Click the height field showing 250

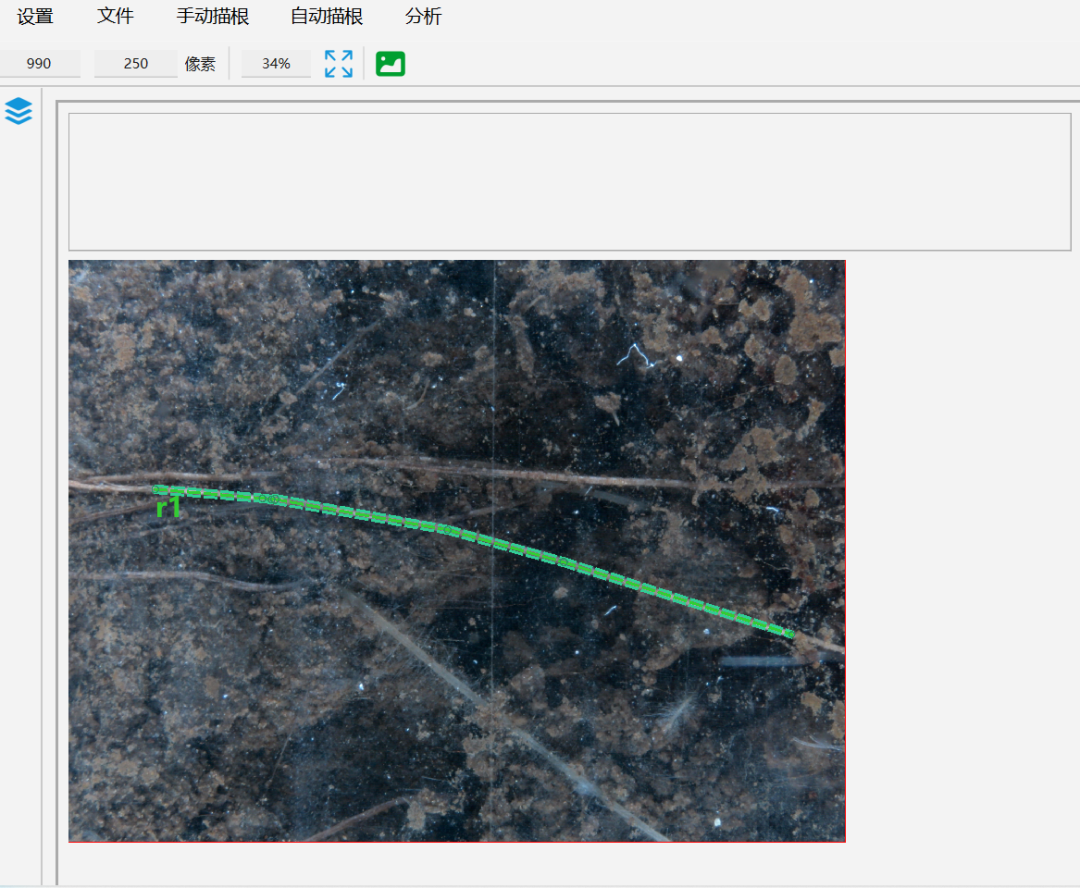[x=136, y=64]
